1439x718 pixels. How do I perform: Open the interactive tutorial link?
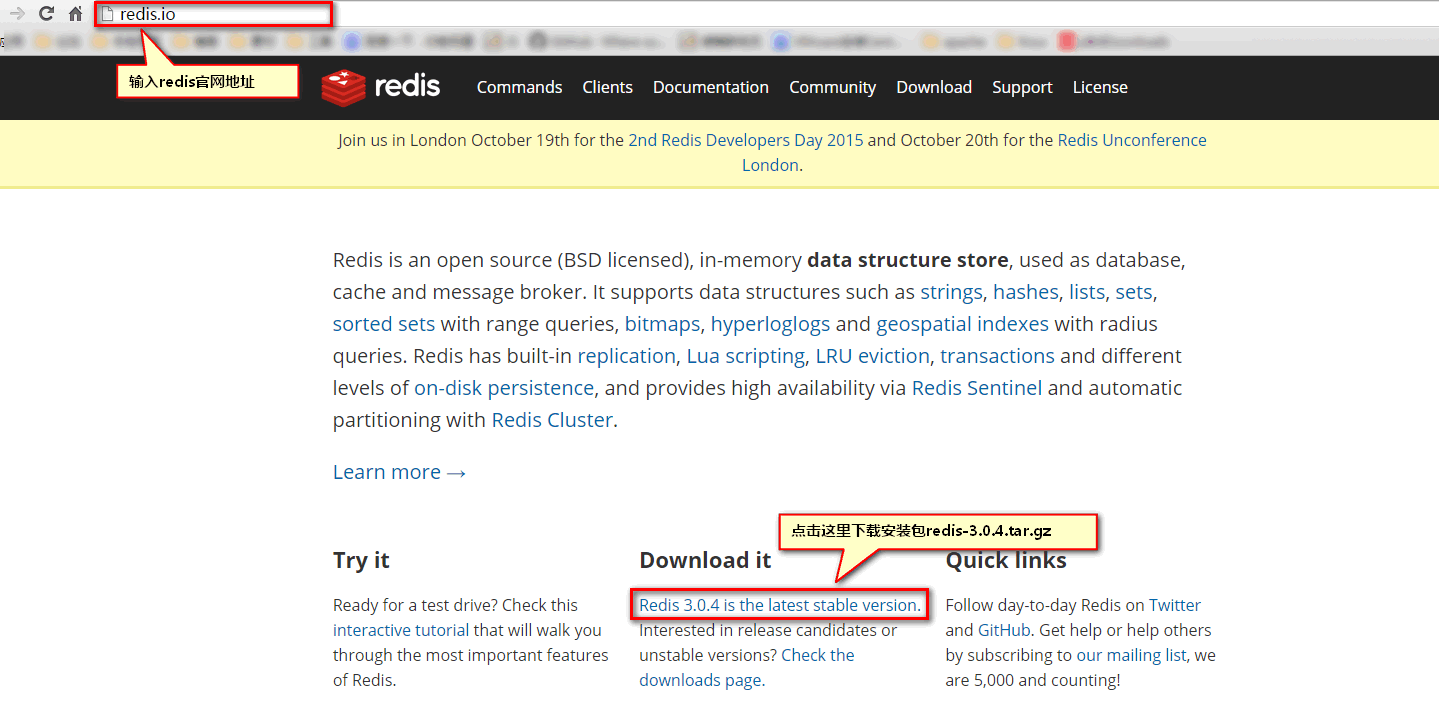point(401,630)
